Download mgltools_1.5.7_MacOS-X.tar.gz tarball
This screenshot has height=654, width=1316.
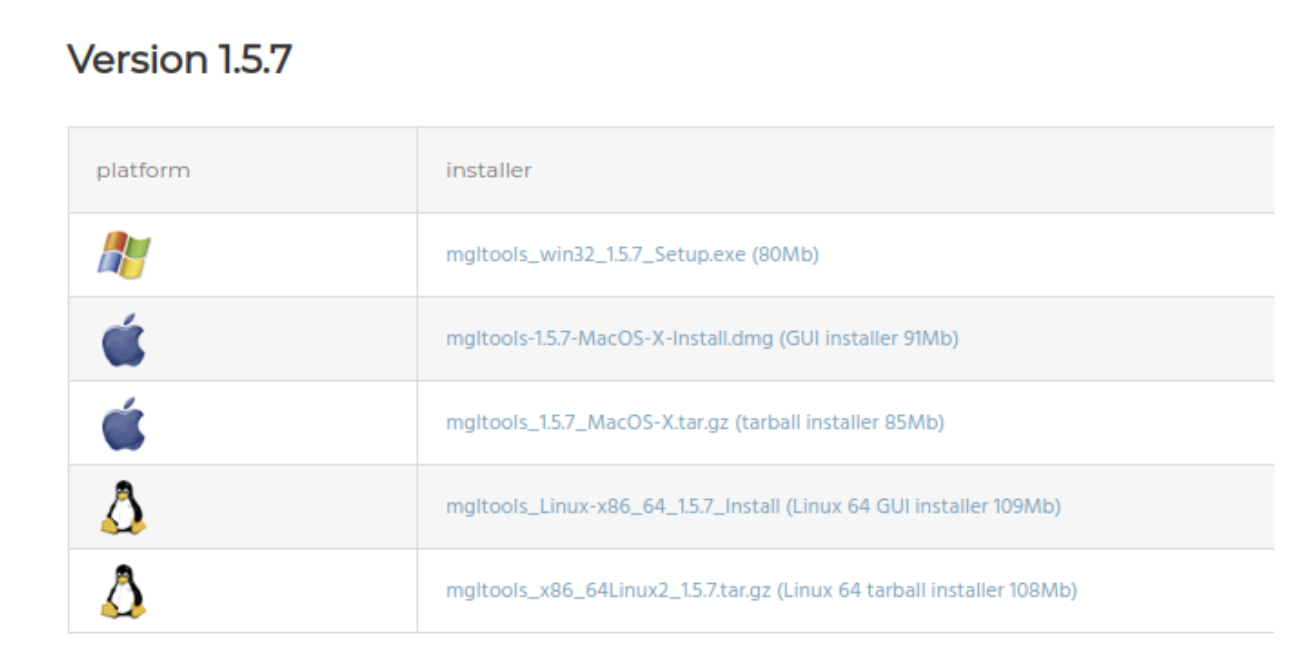pyautogui.click(x=588, y=423)
